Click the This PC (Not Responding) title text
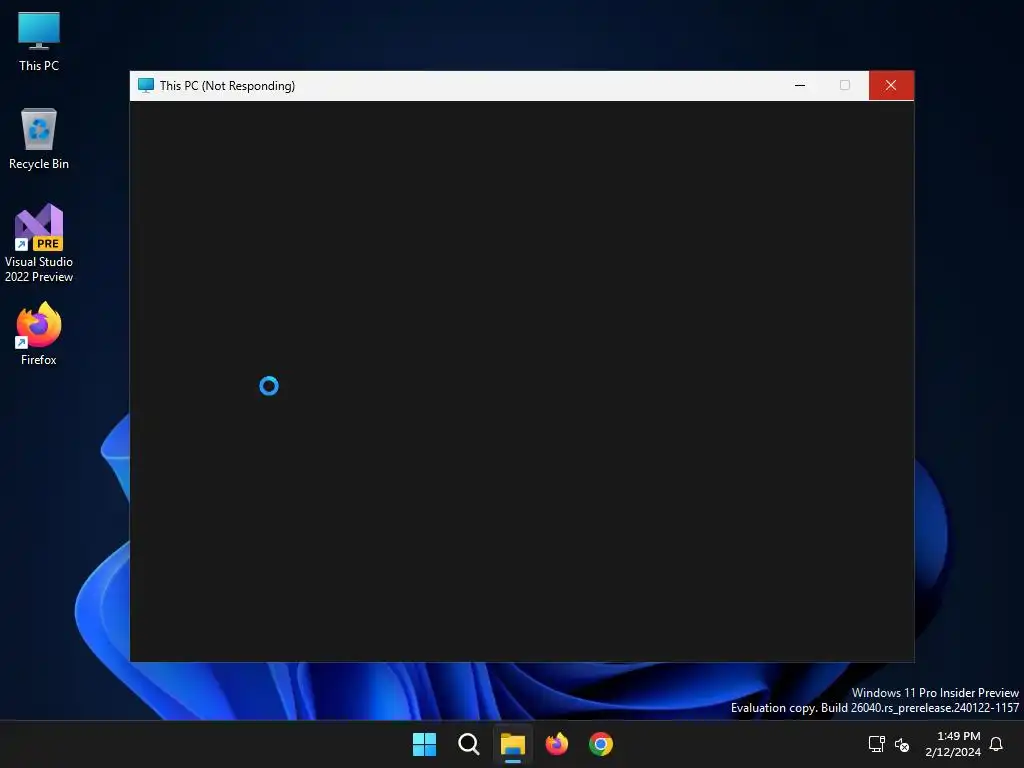Image resolution: width=1024 pixels, height=768 pixels. (x=227, y=86)
